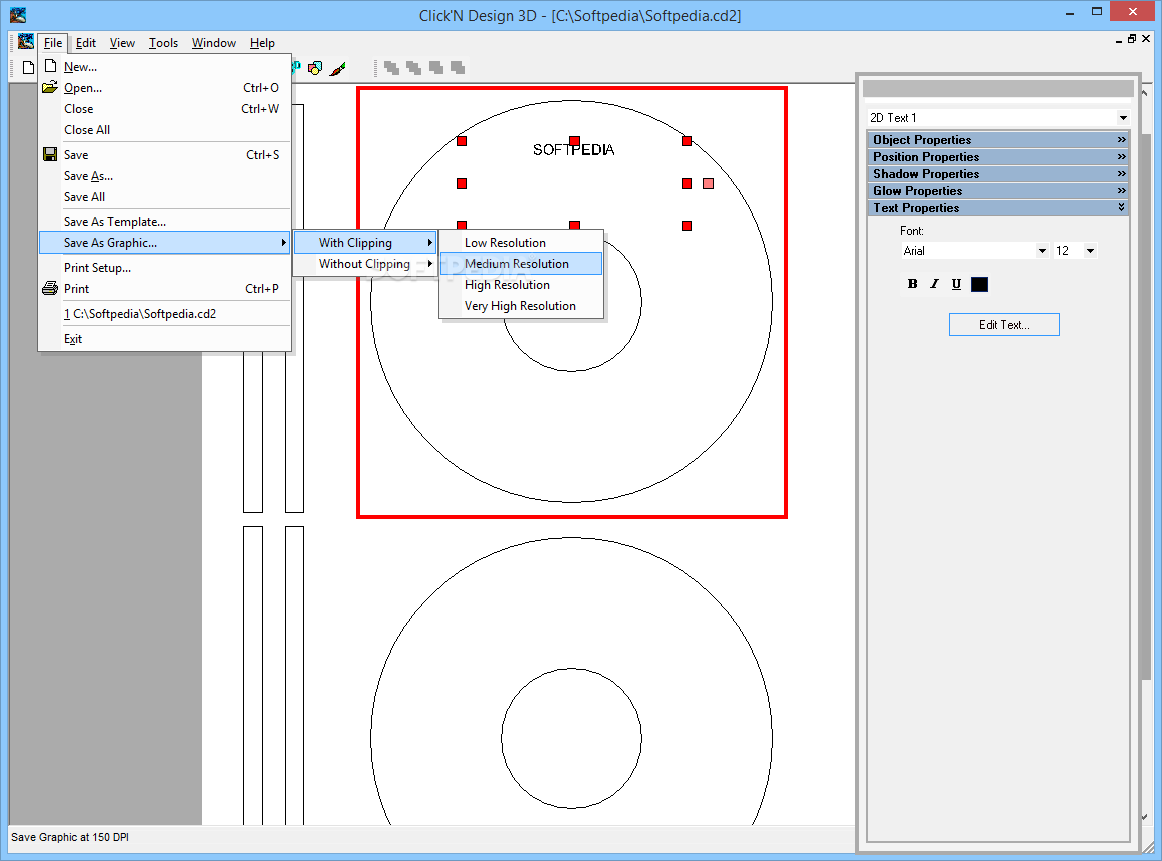This screenshot has width=1162, height=861.
Task: Click the Edit Text... button
Action: coord(1004,325)
